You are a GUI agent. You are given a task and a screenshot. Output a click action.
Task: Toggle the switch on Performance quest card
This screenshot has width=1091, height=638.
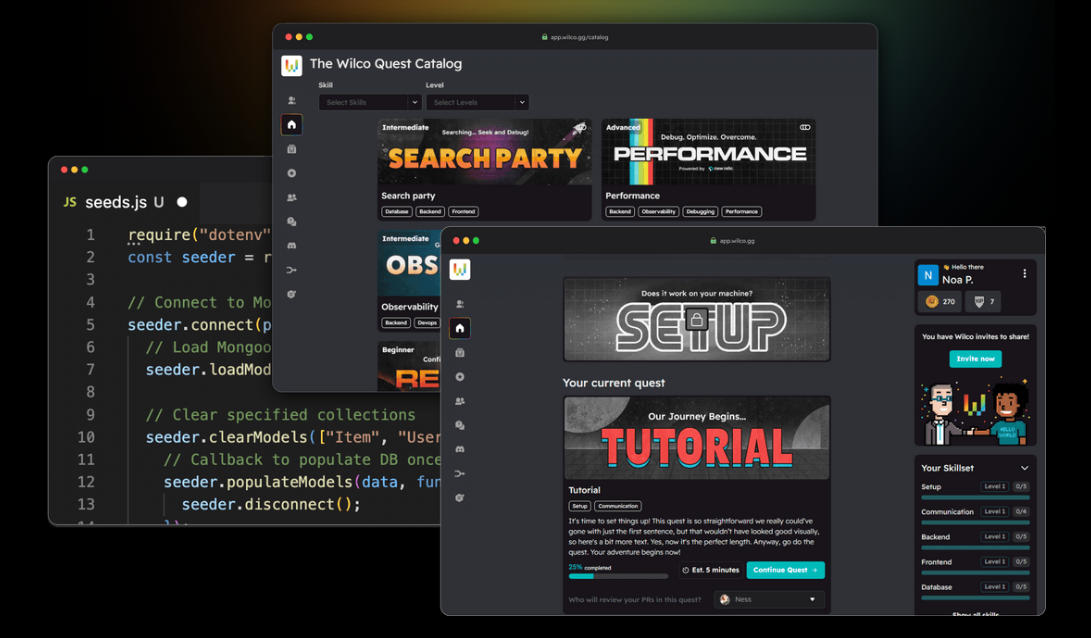(x=805, y=127)
